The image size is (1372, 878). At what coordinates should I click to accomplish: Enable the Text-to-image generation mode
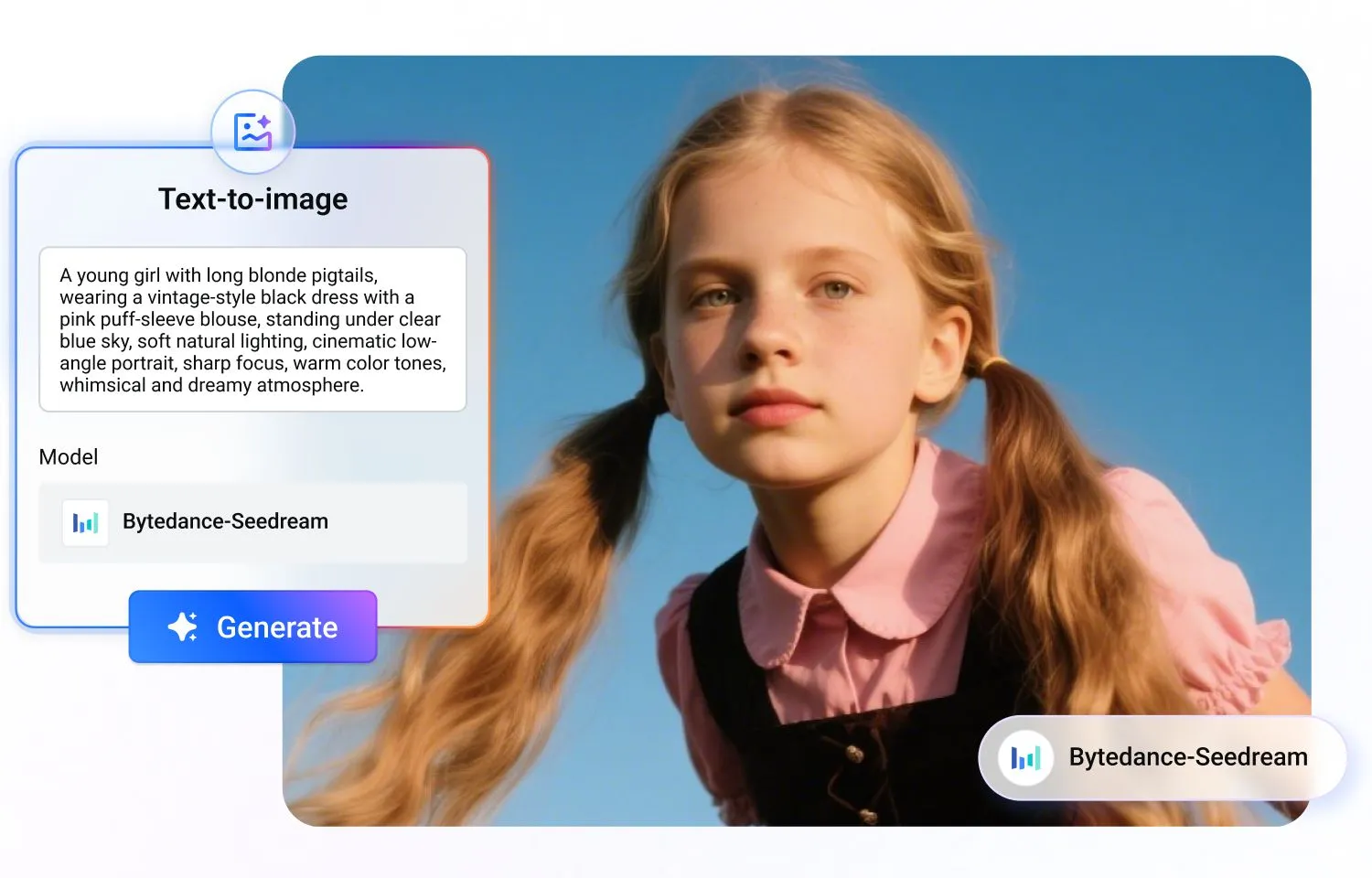click(x=252, y=198)
